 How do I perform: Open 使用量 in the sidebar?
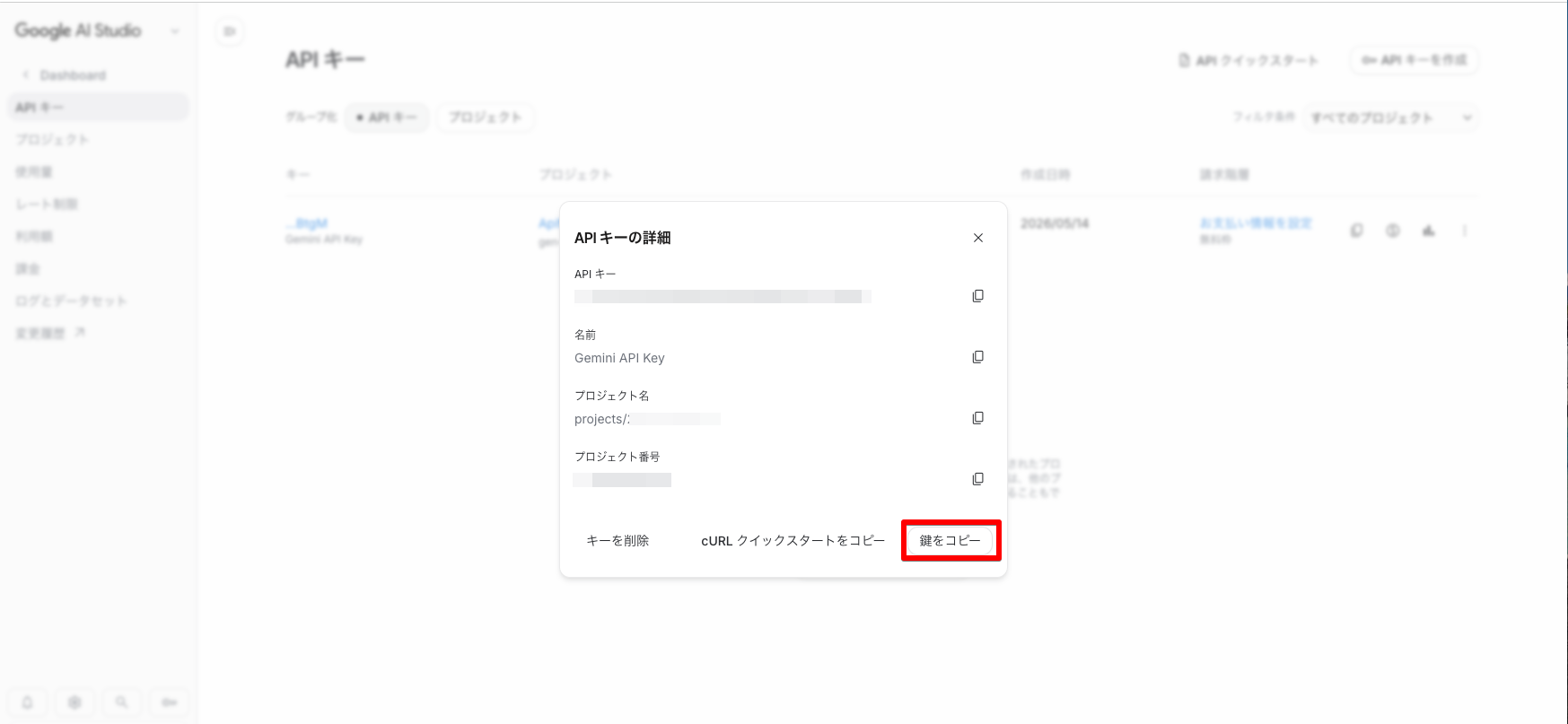click(x=34, y=172)
